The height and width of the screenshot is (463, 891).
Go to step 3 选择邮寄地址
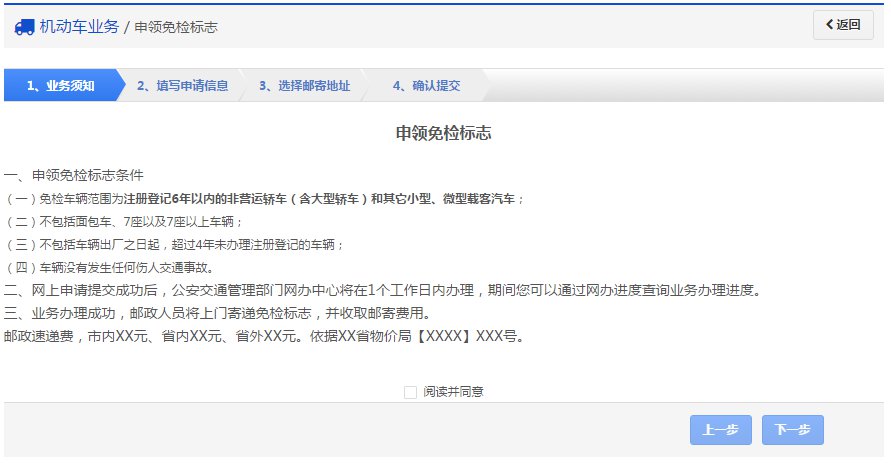tap(305, 86)
